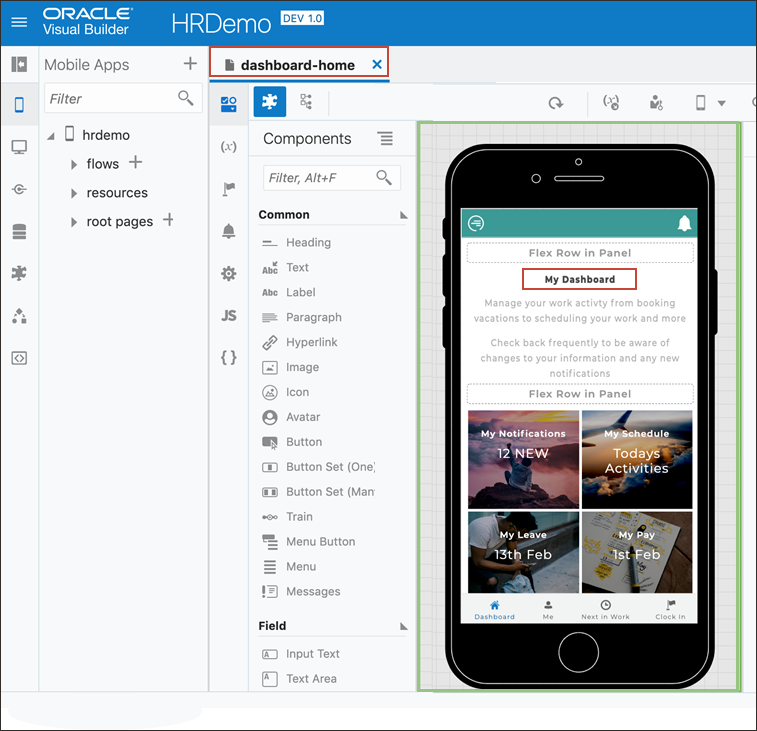Click search icon in Components filter
Screen dimensions: 757x731
pyautogui.click(x=384, y=178)
